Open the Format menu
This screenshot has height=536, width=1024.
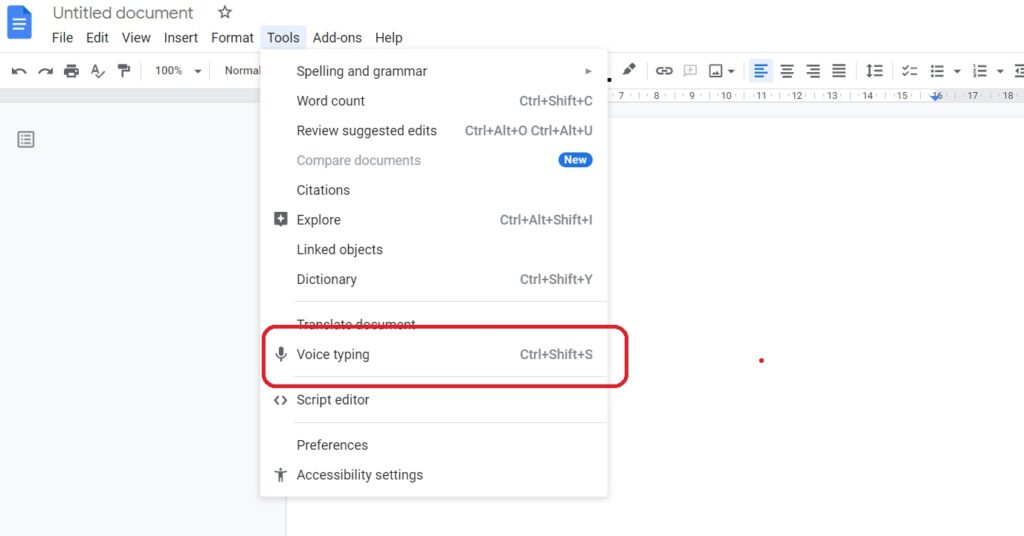pos(232,38)
